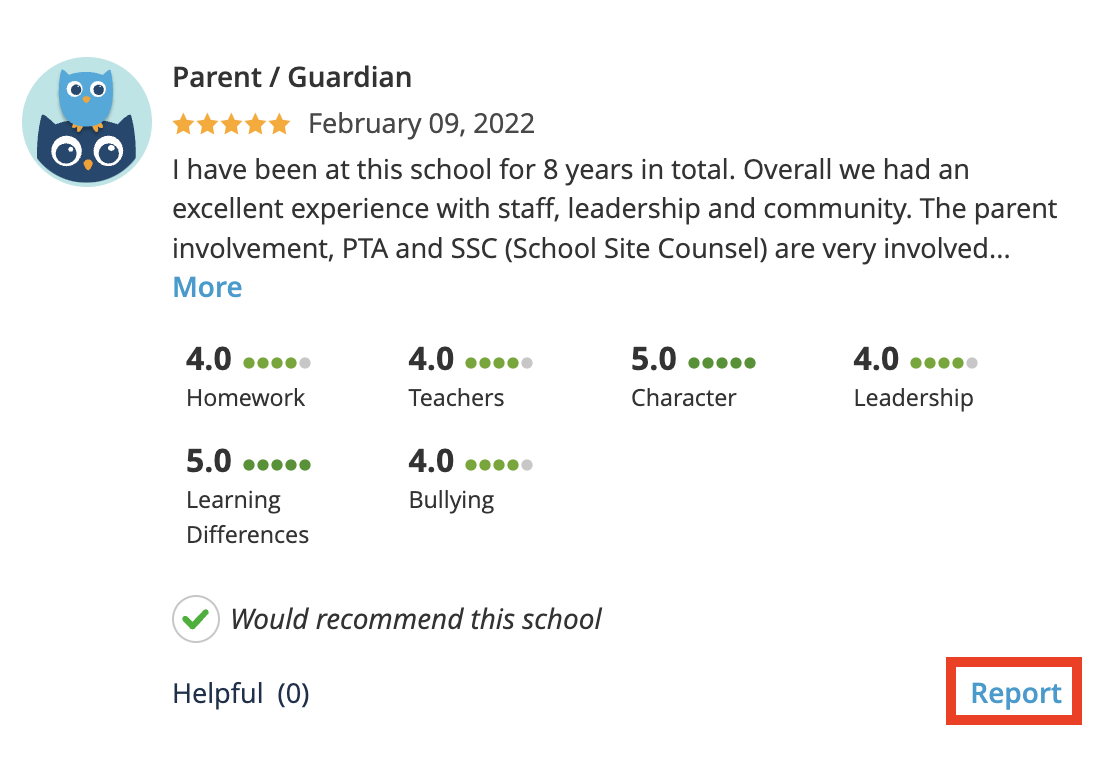1104x760 pixels.
Task: Click the Teachers rating dots
Action: tap(499, 362)
